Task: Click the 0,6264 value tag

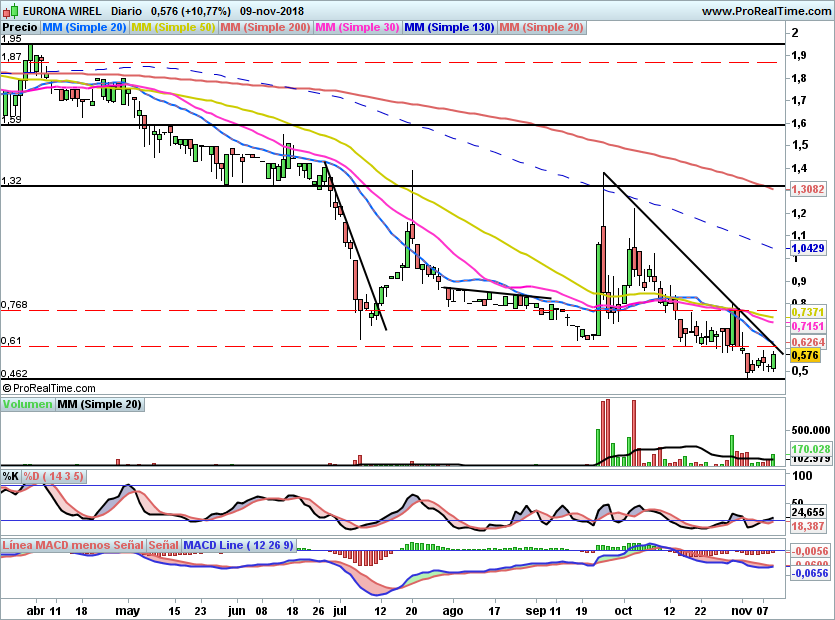Action: (807, 342)
